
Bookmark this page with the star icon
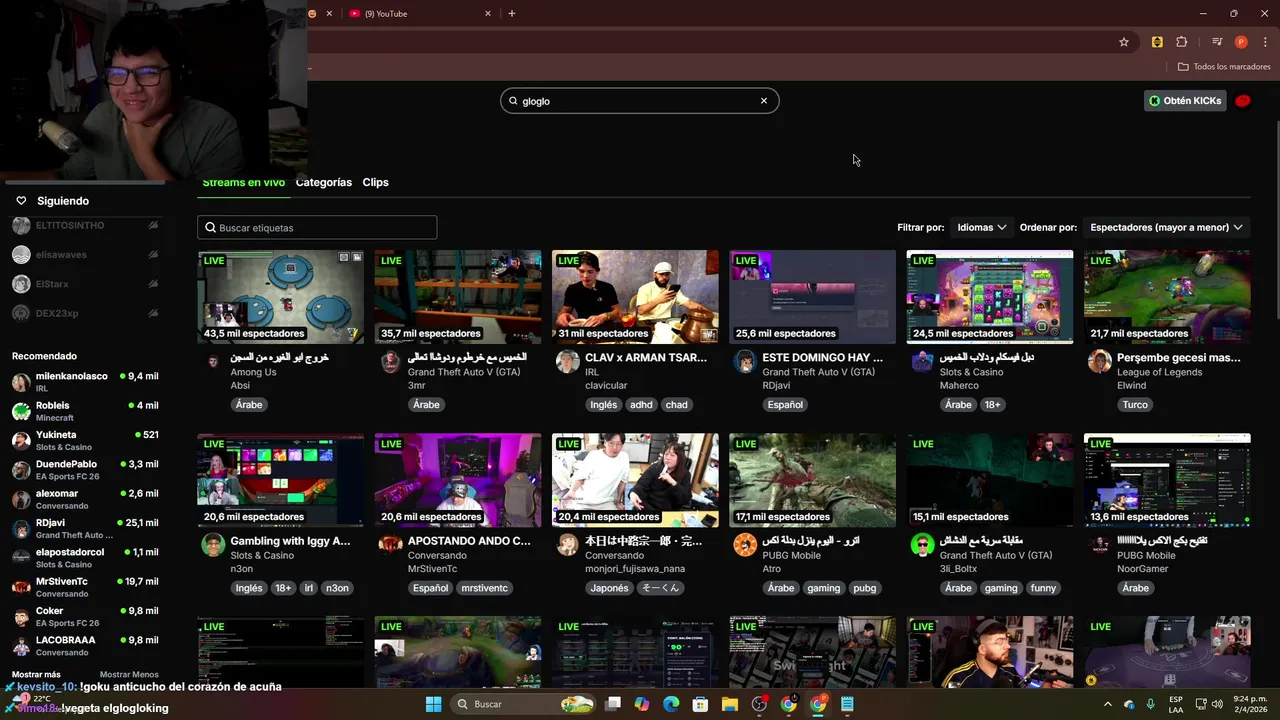(x=1124, y=42)
